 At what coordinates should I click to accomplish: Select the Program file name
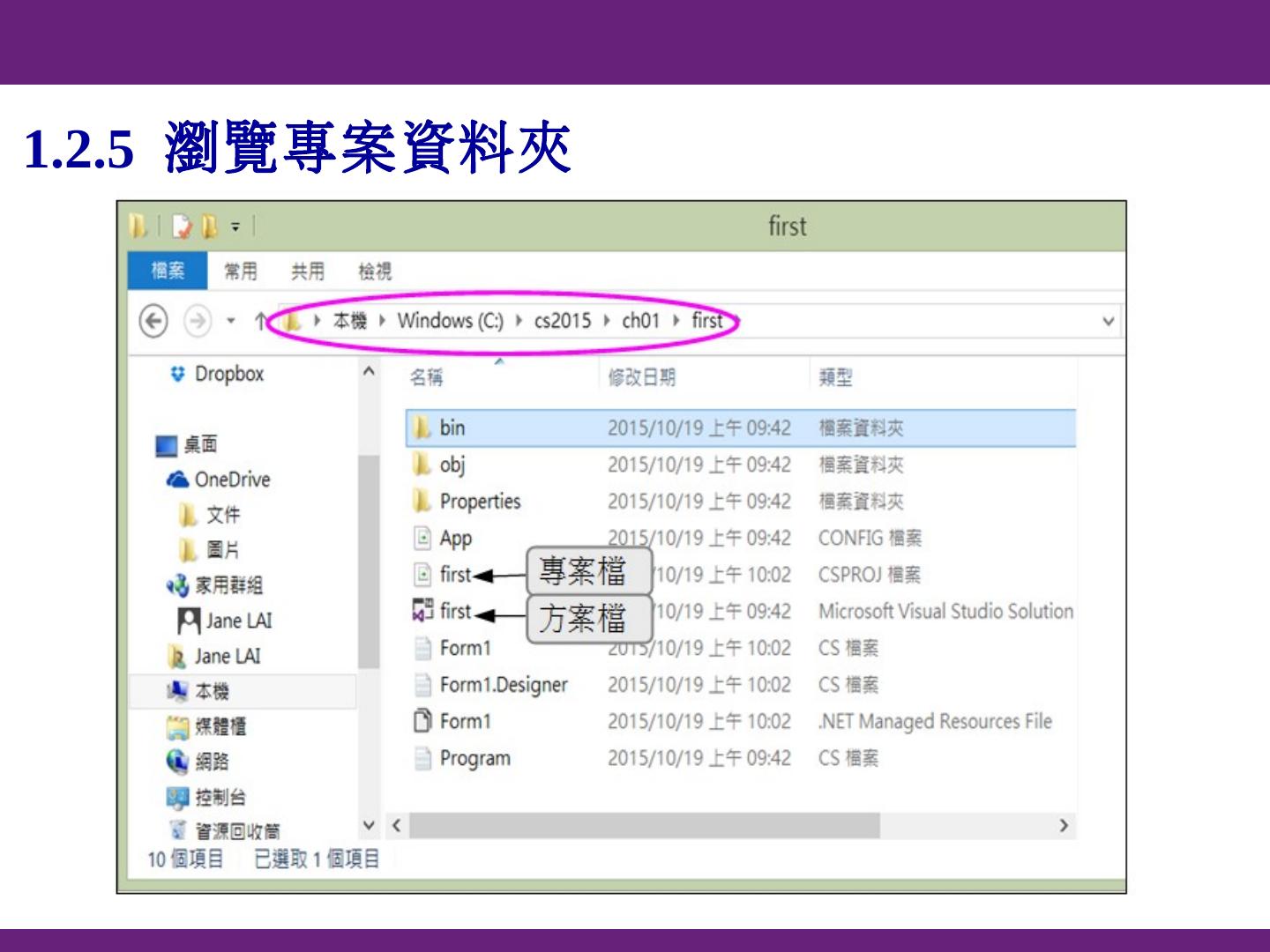tap(475, 759)
